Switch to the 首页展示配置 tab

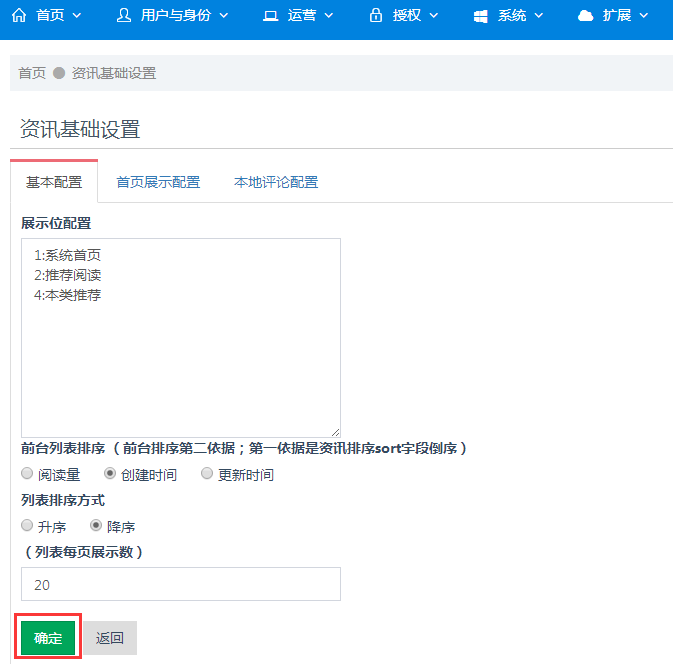point(158,182)
